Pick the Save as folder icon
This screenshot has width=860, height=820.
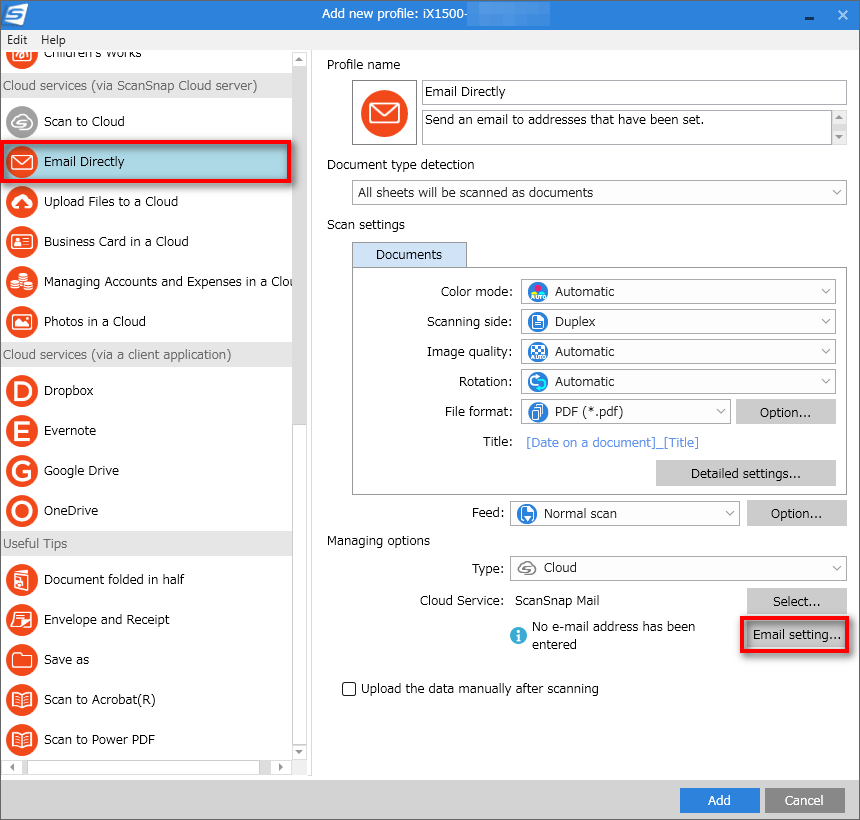22,660
